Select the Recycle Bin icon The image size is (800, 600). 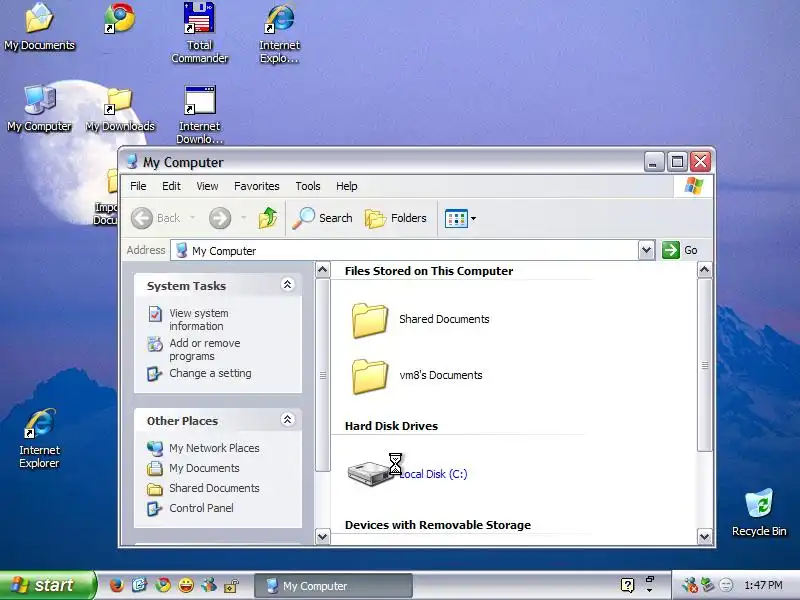click(759, 512)
